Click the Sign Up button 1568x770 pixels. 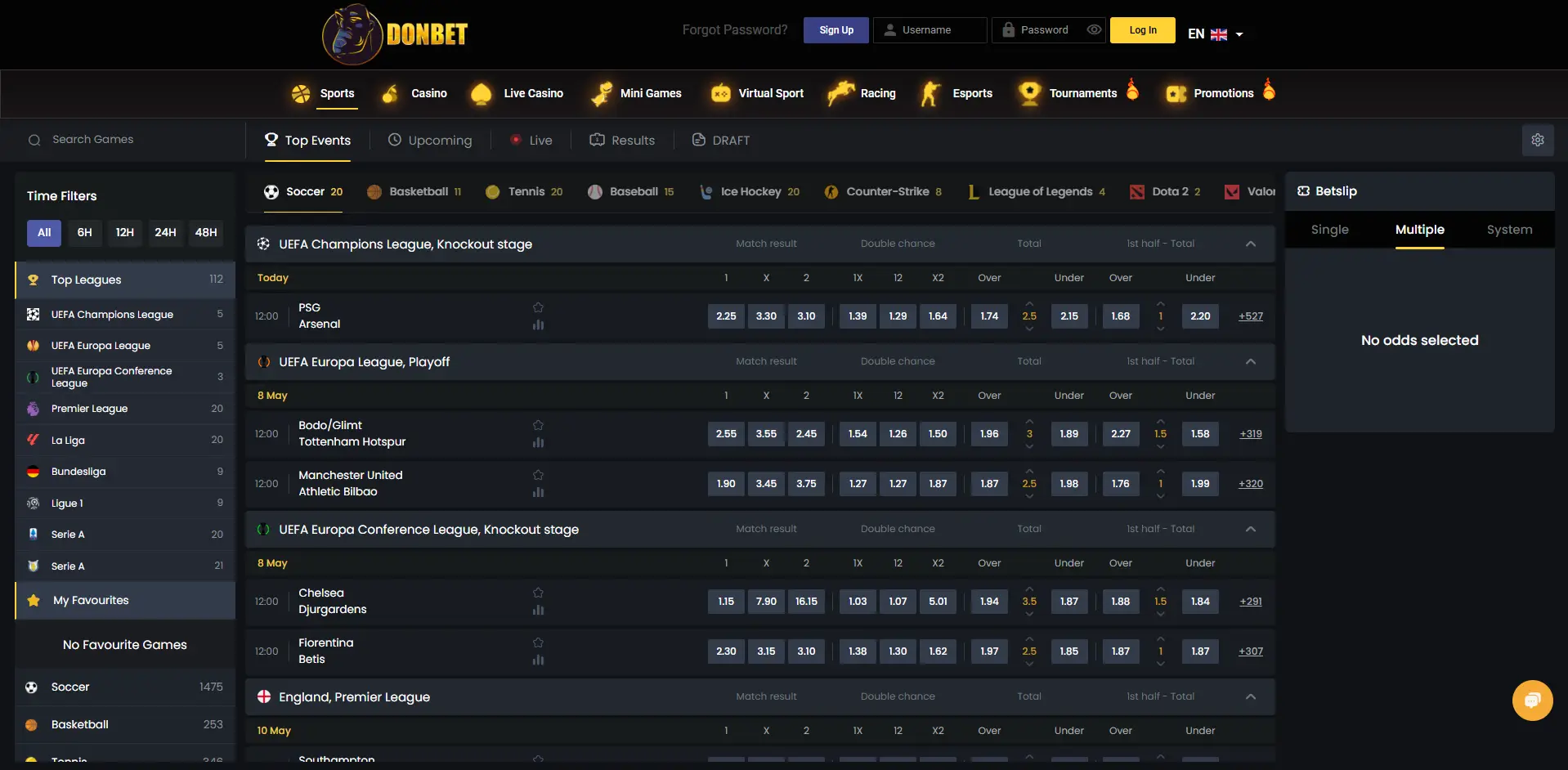tap(836, 30)
